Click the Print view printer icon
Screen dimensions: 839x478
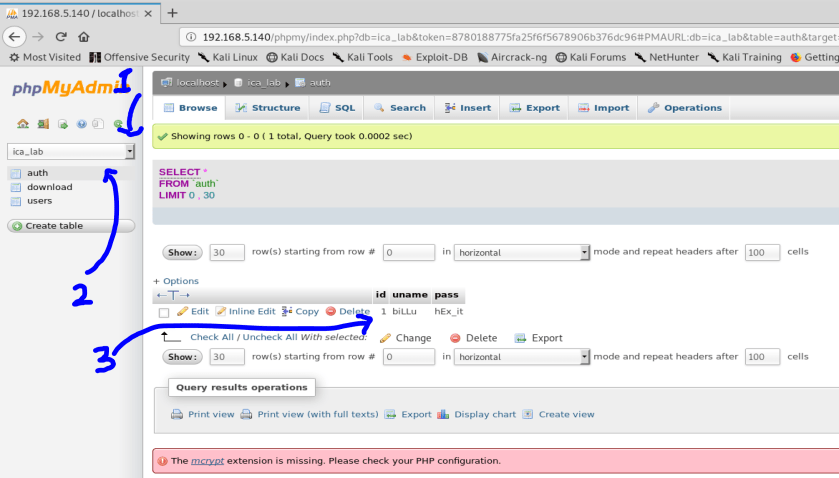[177, 414]
